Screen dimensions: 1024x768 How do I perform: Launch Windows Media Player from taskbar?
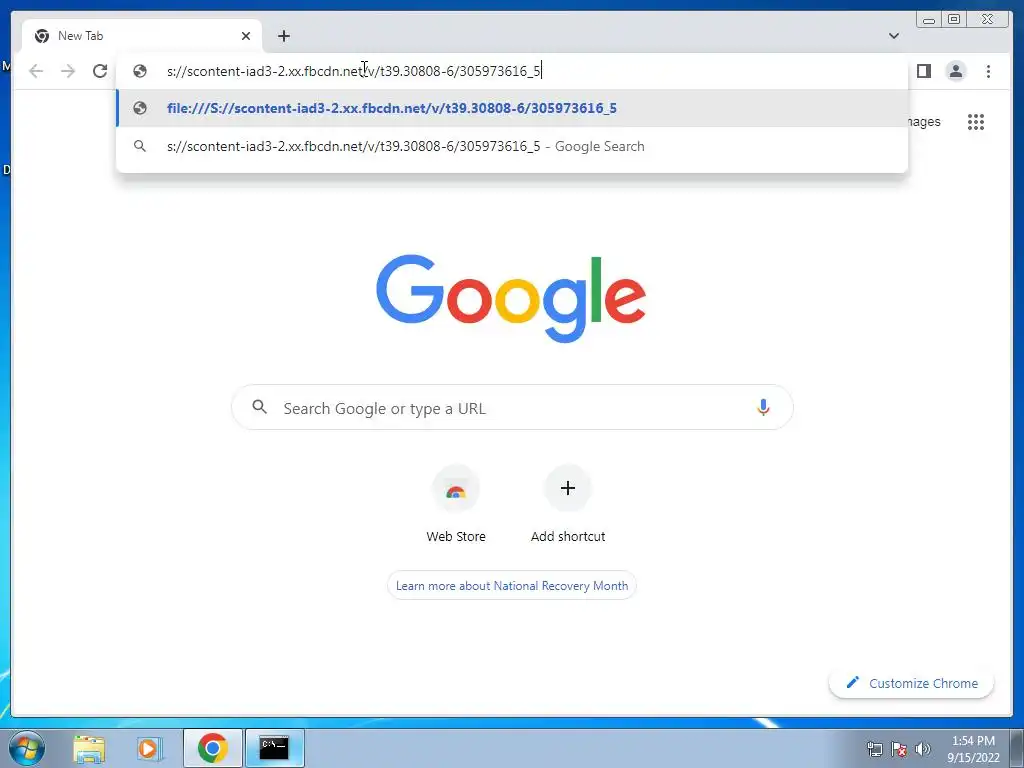pyautogui.click(x=150, y=748)
